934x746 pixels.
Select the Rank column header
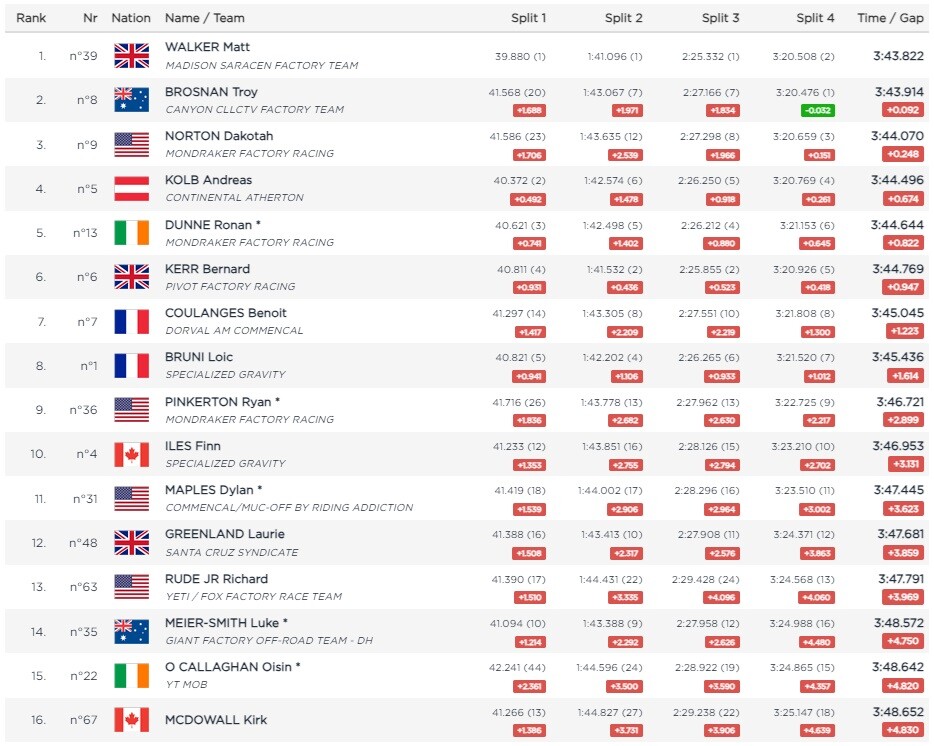point(31,18)
